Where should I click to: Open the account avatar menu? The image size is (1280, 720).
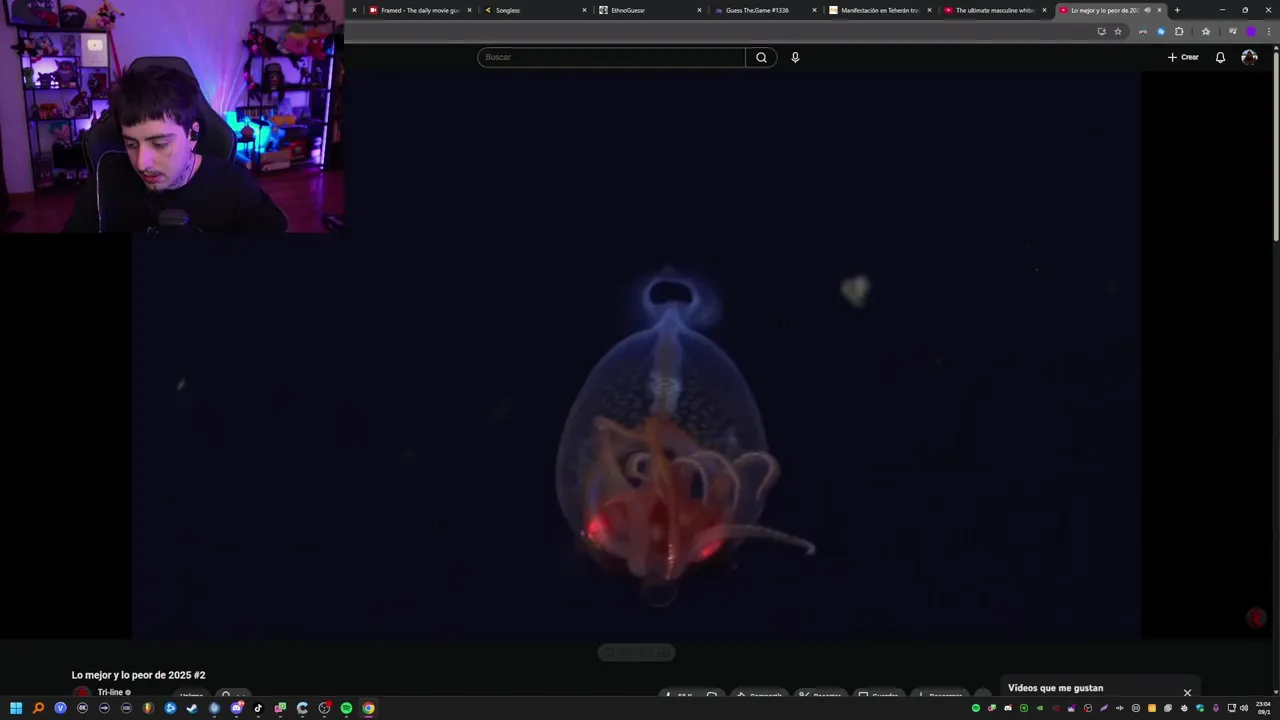1249,57
